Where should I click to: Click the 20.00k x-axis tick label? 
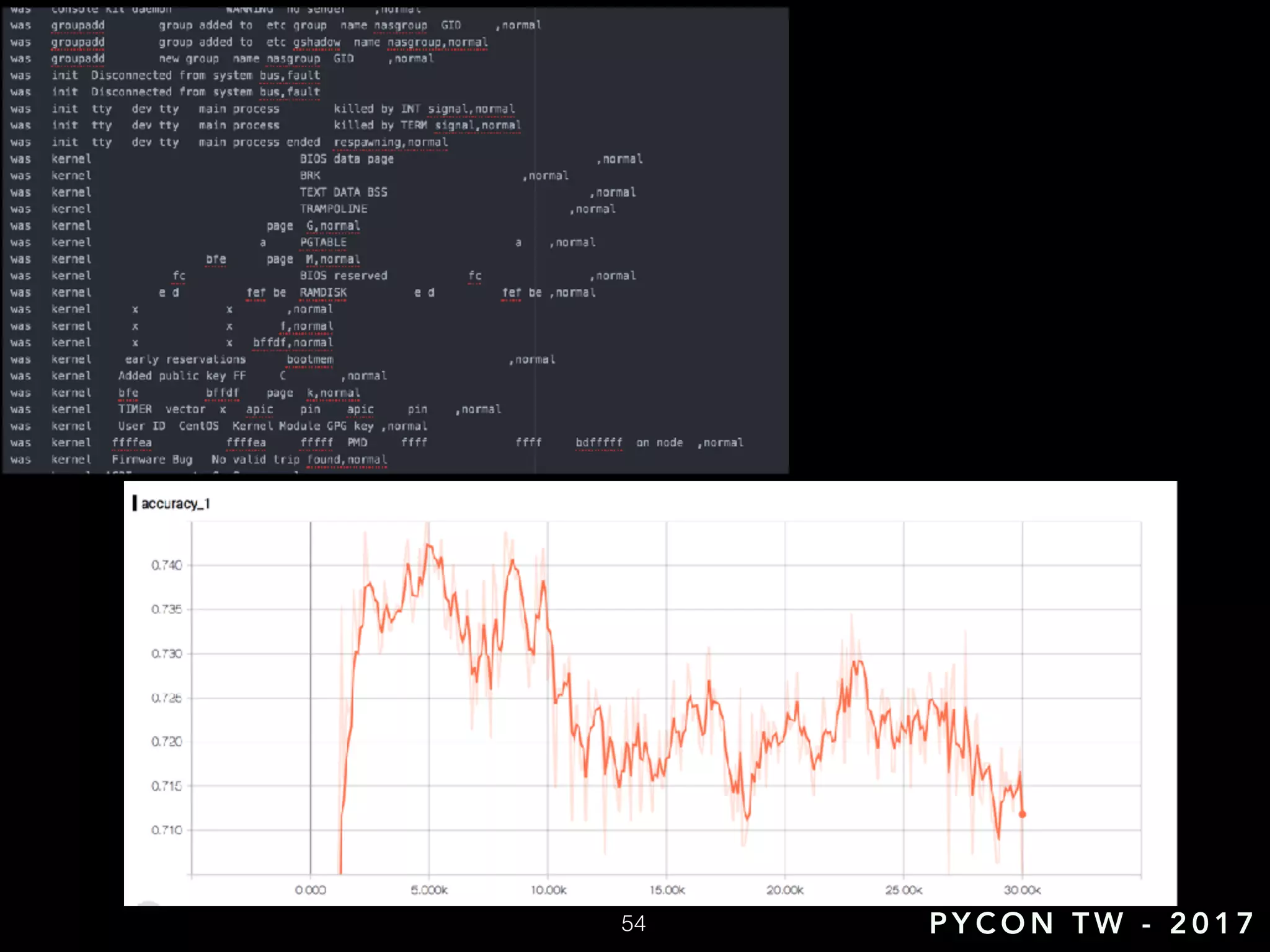784,890
